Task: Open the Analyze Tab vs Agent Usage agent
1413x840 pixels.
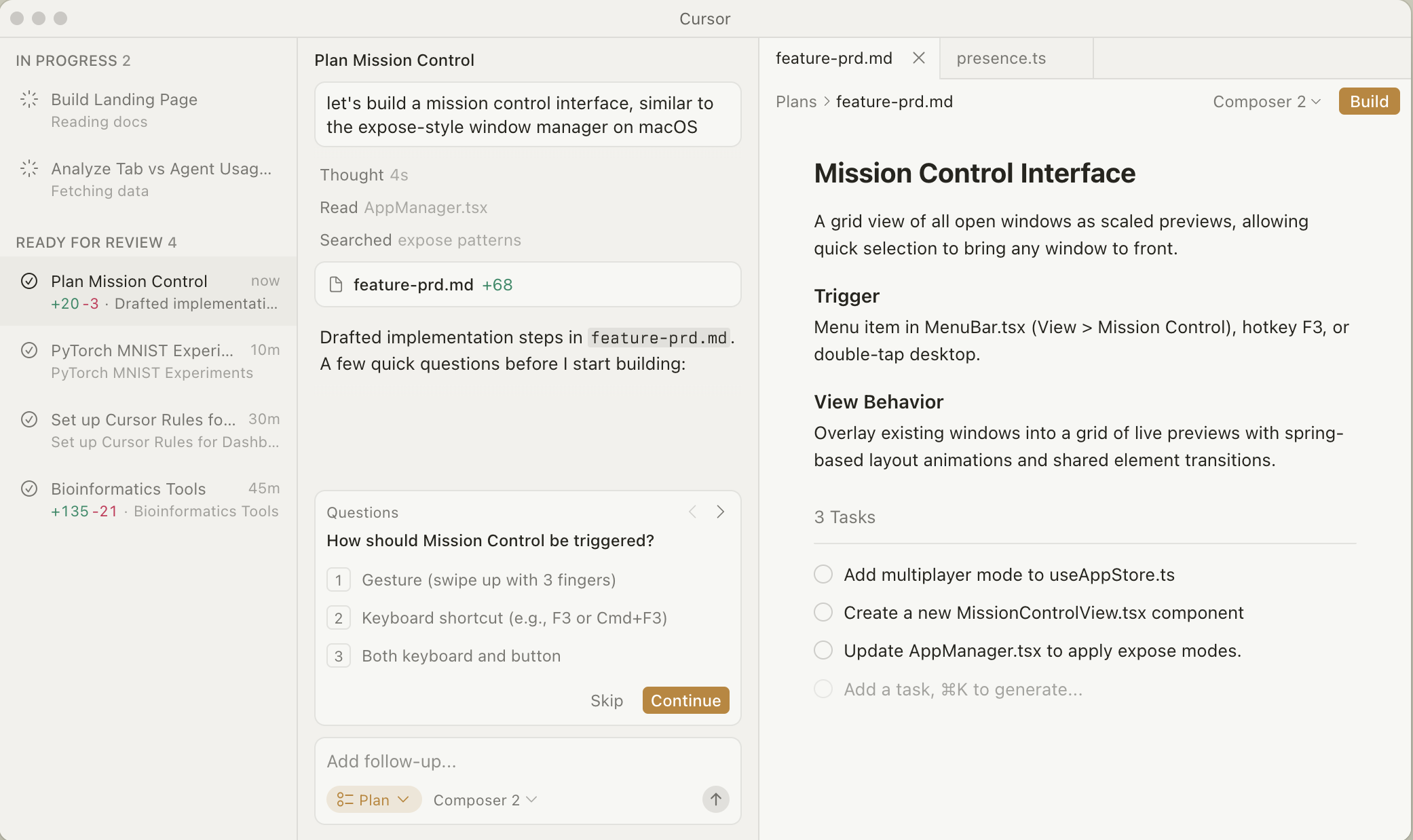Action: (148, 180)
